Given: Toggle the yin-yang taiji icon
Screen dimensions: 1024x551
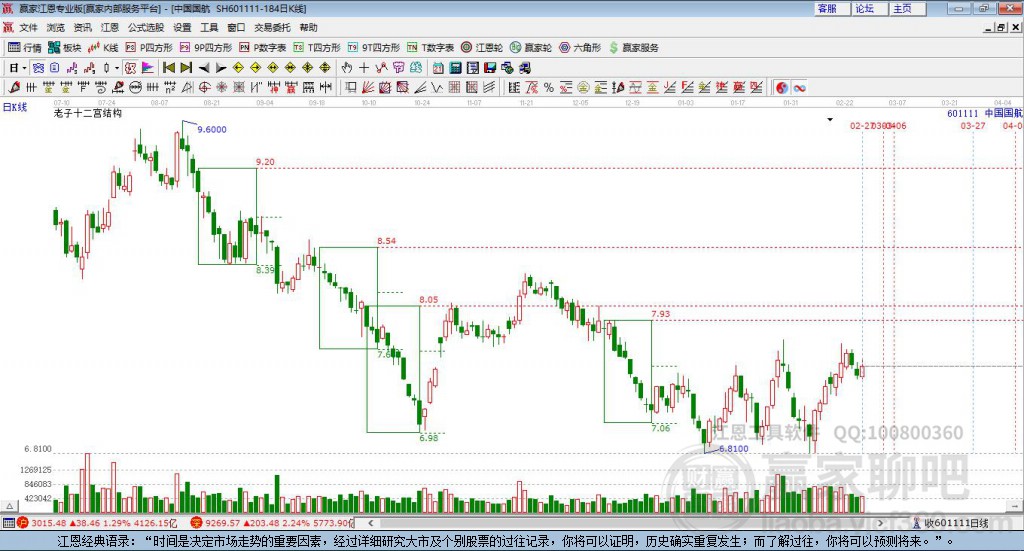Looking at the screenshot, I should 782,87.
